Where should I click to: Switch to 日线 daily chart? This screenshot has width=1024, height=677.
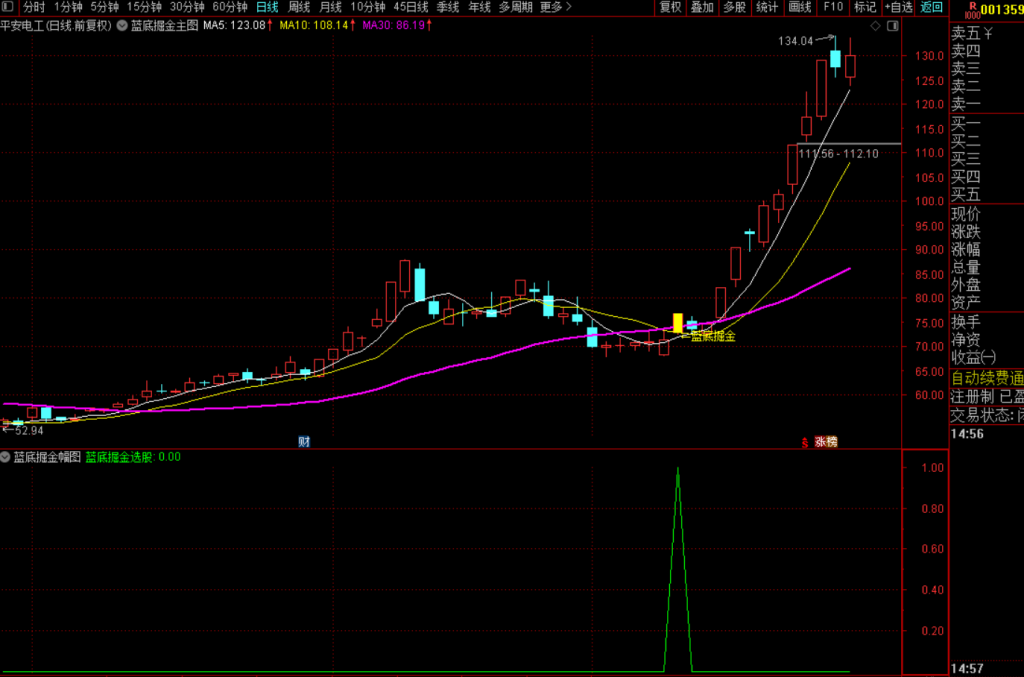[267, 7]
